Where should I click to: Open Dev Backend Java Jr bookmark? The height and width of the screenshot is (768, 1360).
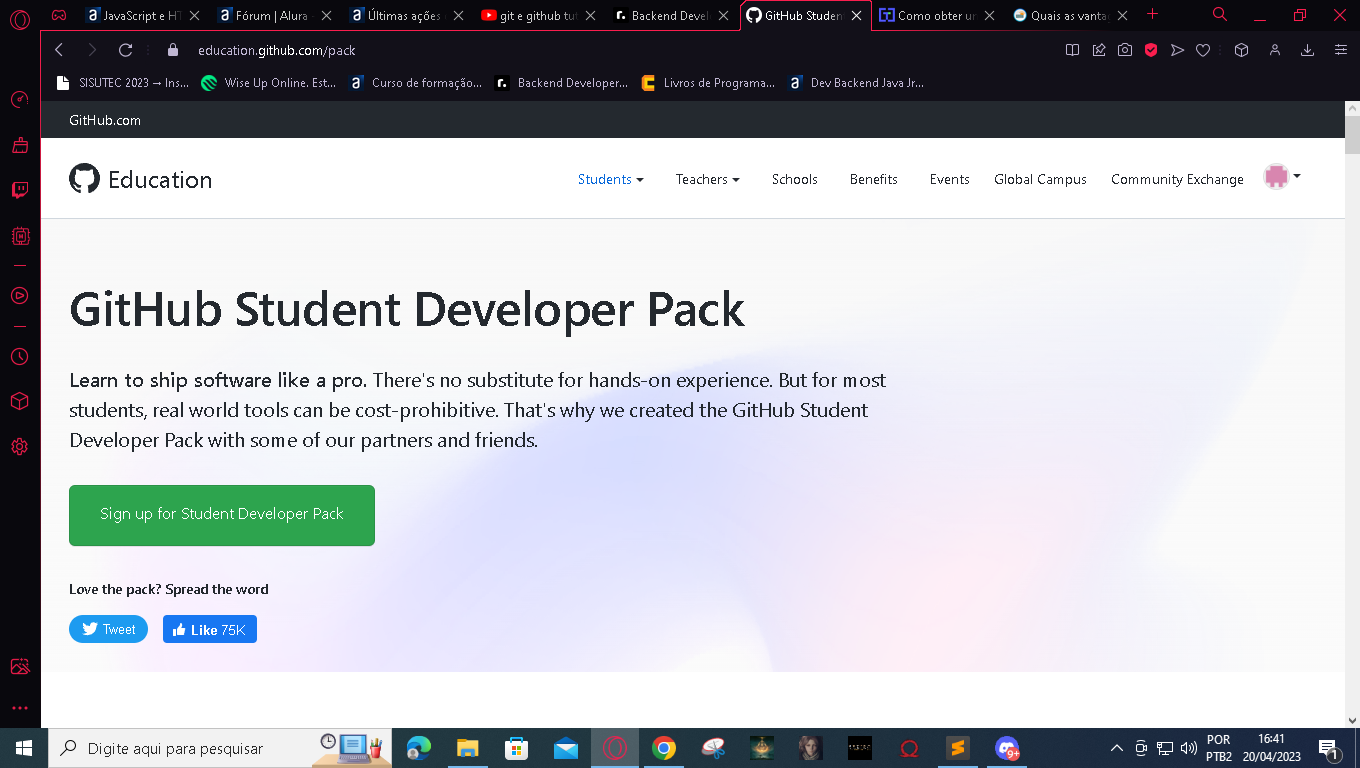click(856, 83)
